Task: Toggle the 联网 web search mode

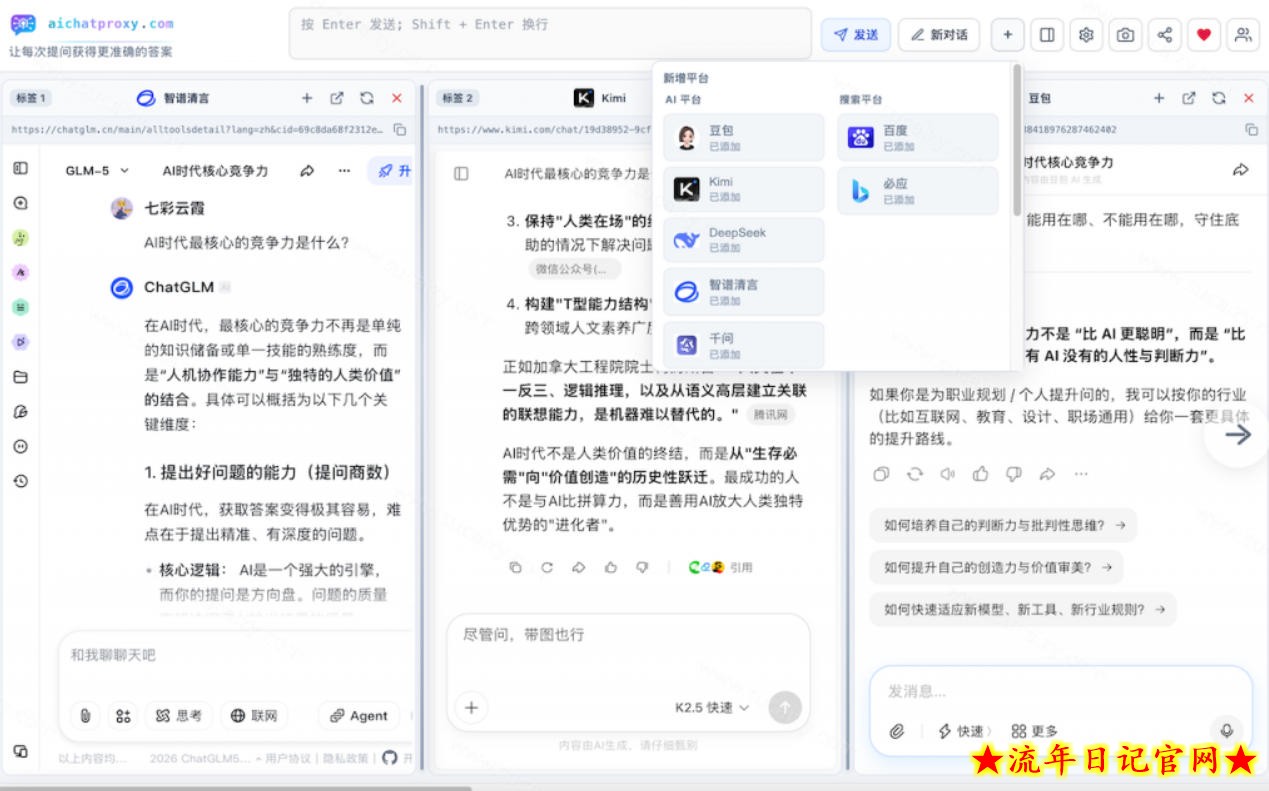Action: [254, 715]
